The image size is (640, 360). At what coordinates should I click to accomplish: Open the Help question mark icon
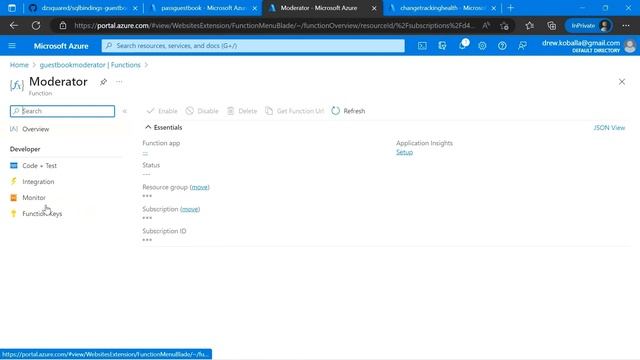(502, 46)
